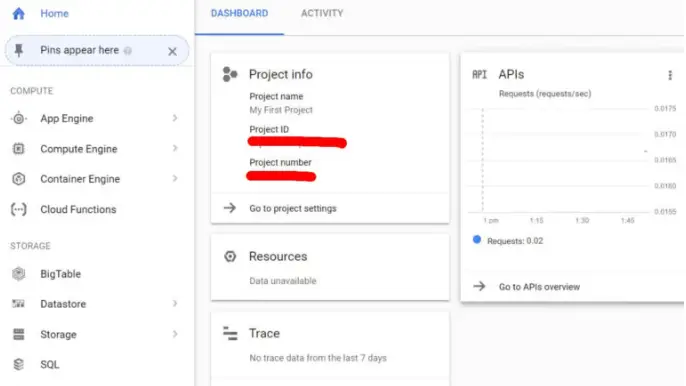Image resolution: width=686 pixels, height=386 pixels.
Task: Click the pin icon in pins banner
Action: 18,50
